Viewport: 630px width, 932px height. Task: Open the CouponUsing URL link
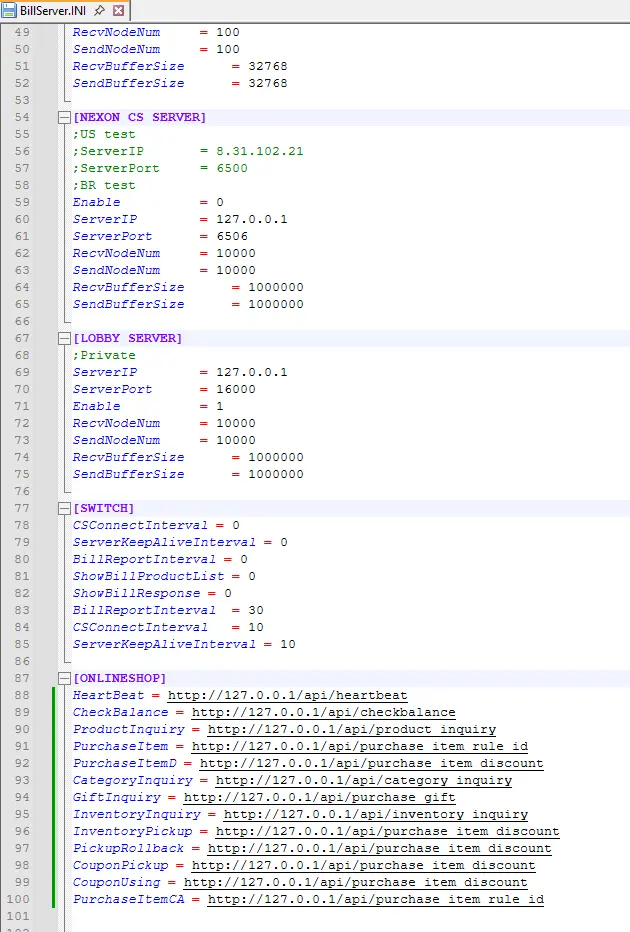355,882
